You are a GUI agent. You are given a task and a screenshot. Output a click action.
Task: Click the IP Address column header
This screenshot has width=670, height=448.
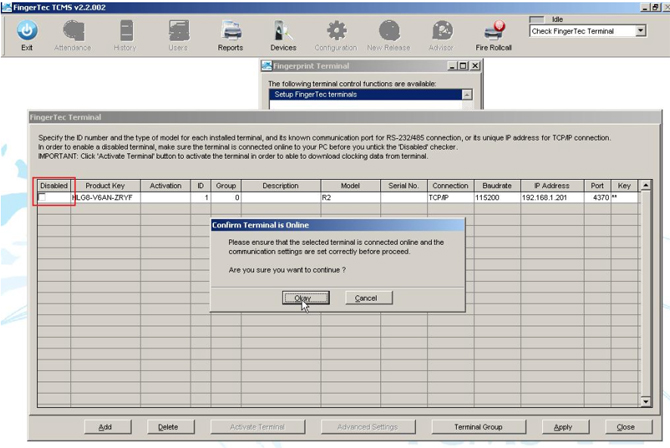[x=552, y=186]
